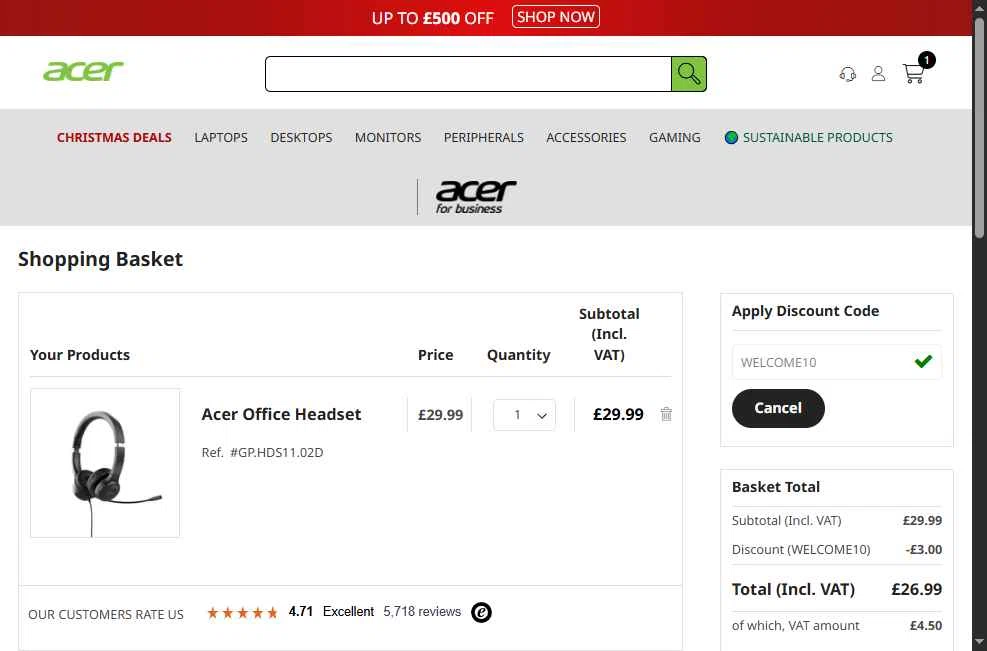Image resolution: width=987 pixels, height=651 pixels.
Task: Click the WELCOME10 discount code field
Action: [837, 362]
